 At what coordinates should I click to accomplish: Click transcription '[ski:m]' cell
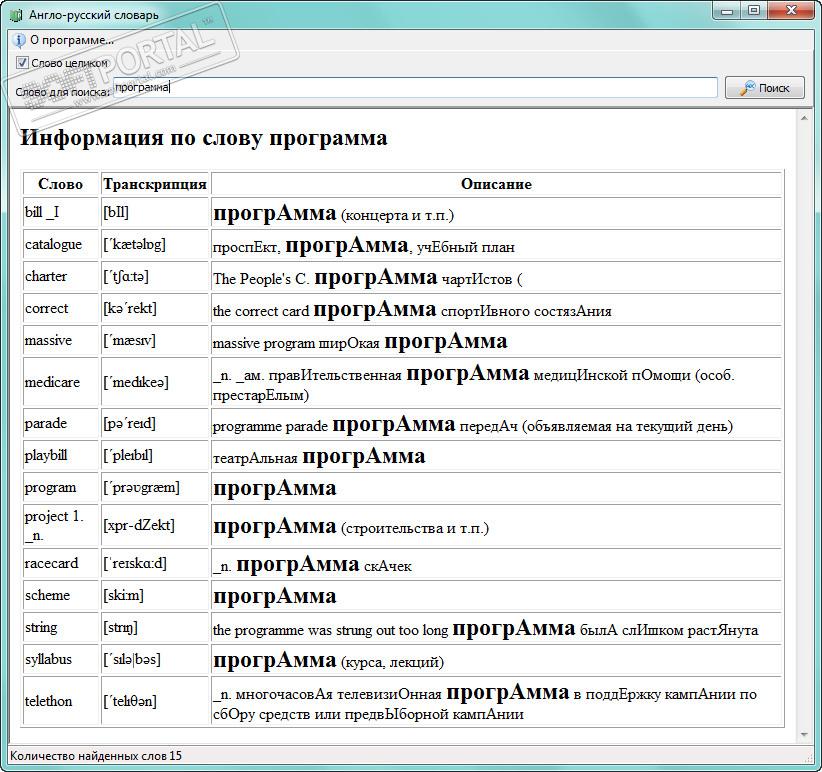[155, 596]
